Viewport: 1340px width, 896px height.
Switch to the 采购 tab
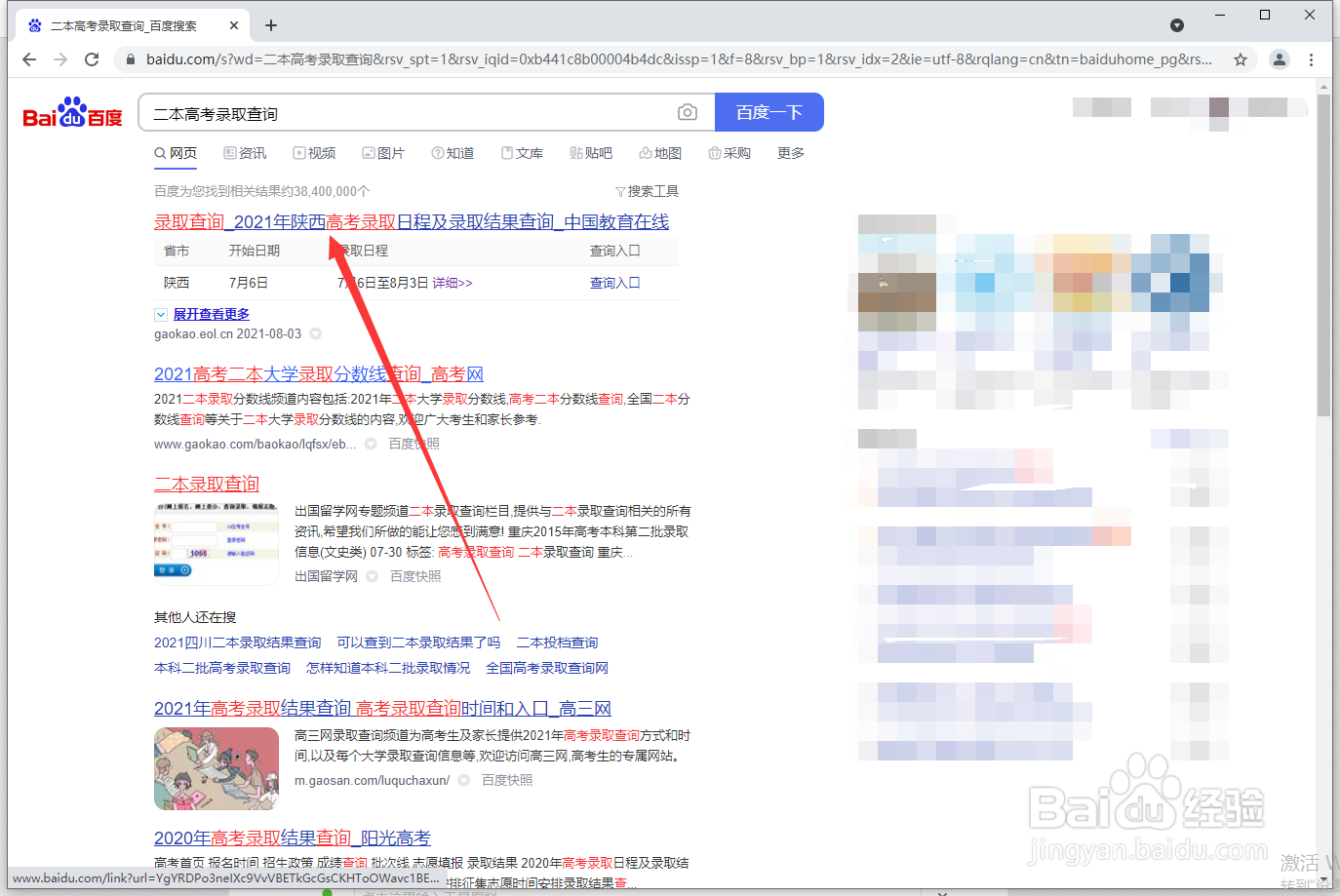729,153
